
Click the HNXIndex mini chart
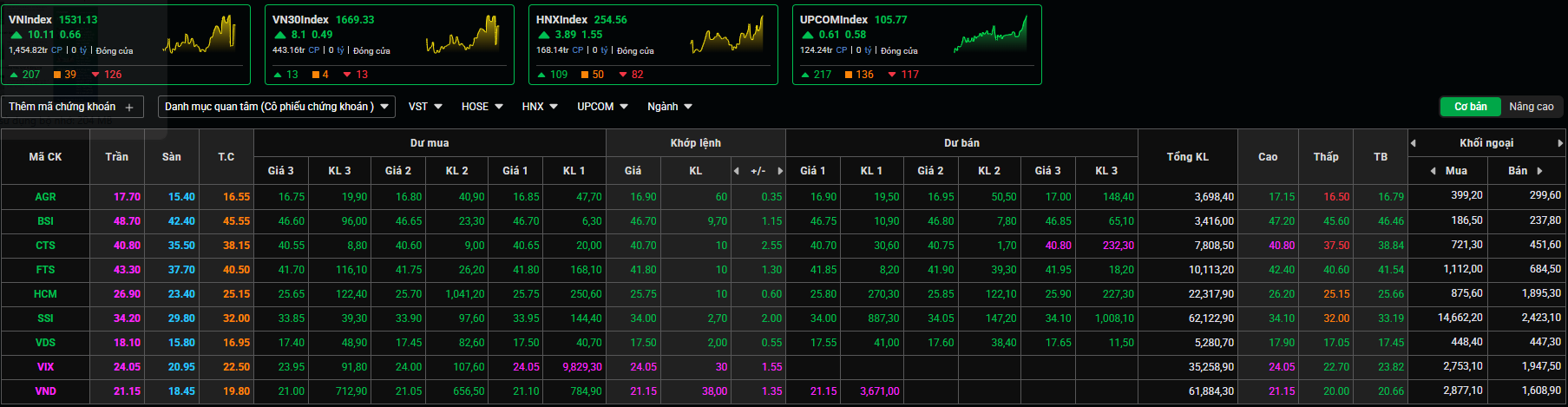pos(727,35)
